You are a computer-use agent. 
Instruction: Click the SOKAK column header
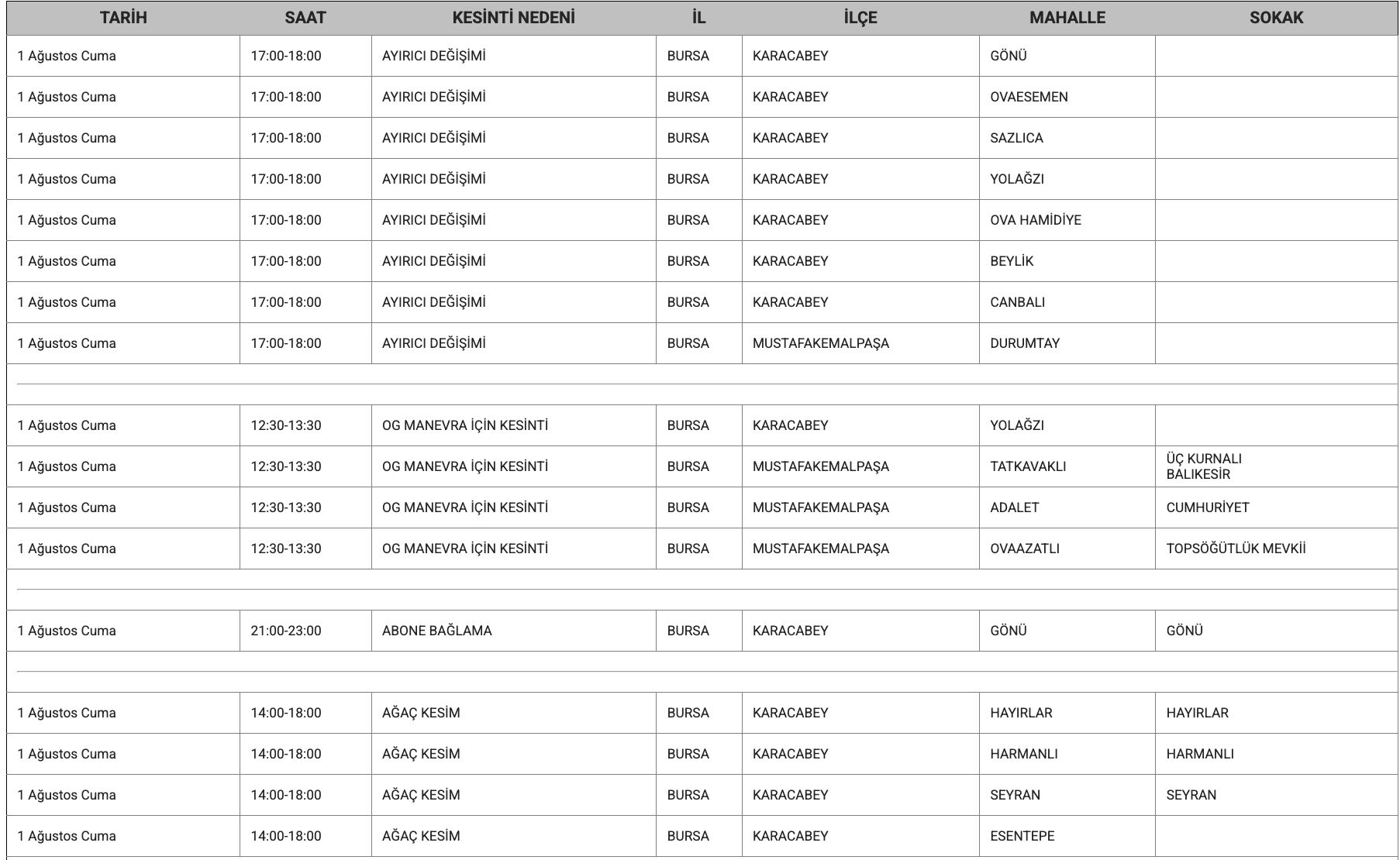click(x=1276, y=18)
